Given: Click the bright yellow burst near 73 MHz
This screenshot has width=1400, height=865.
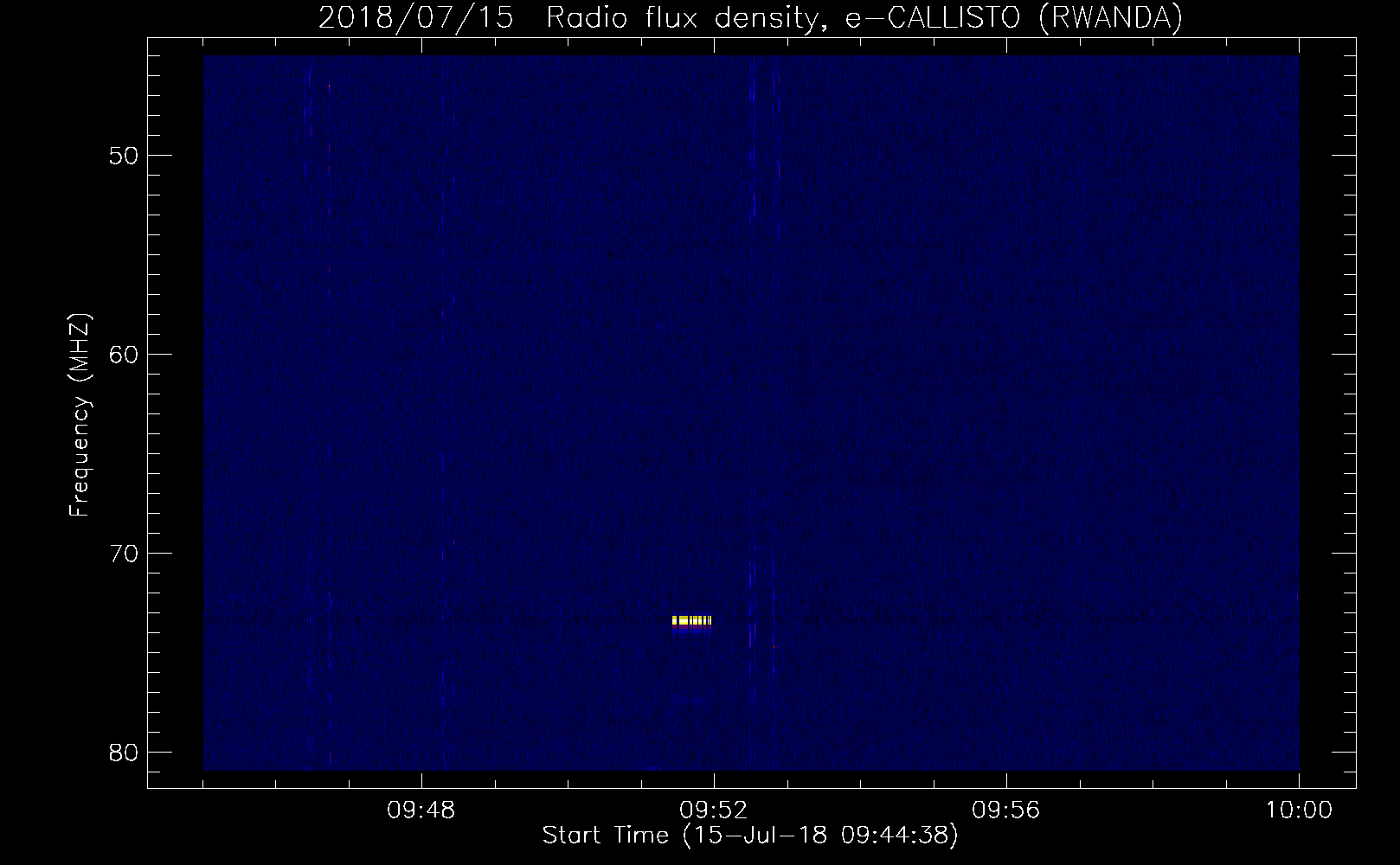Looking at the screenshot, I should point(691,620).
